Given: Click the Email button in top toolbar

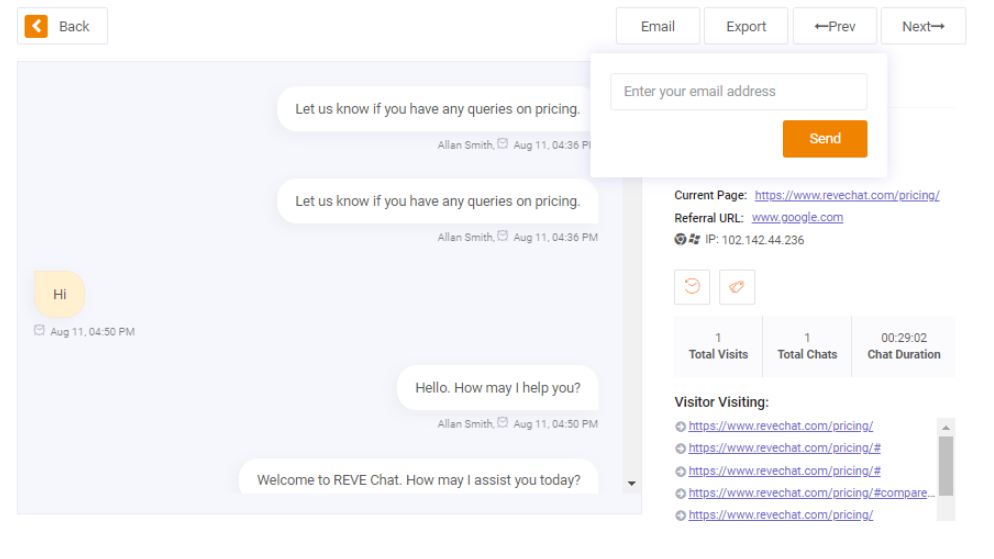Looking at the screenshot, I should point(657,26).
